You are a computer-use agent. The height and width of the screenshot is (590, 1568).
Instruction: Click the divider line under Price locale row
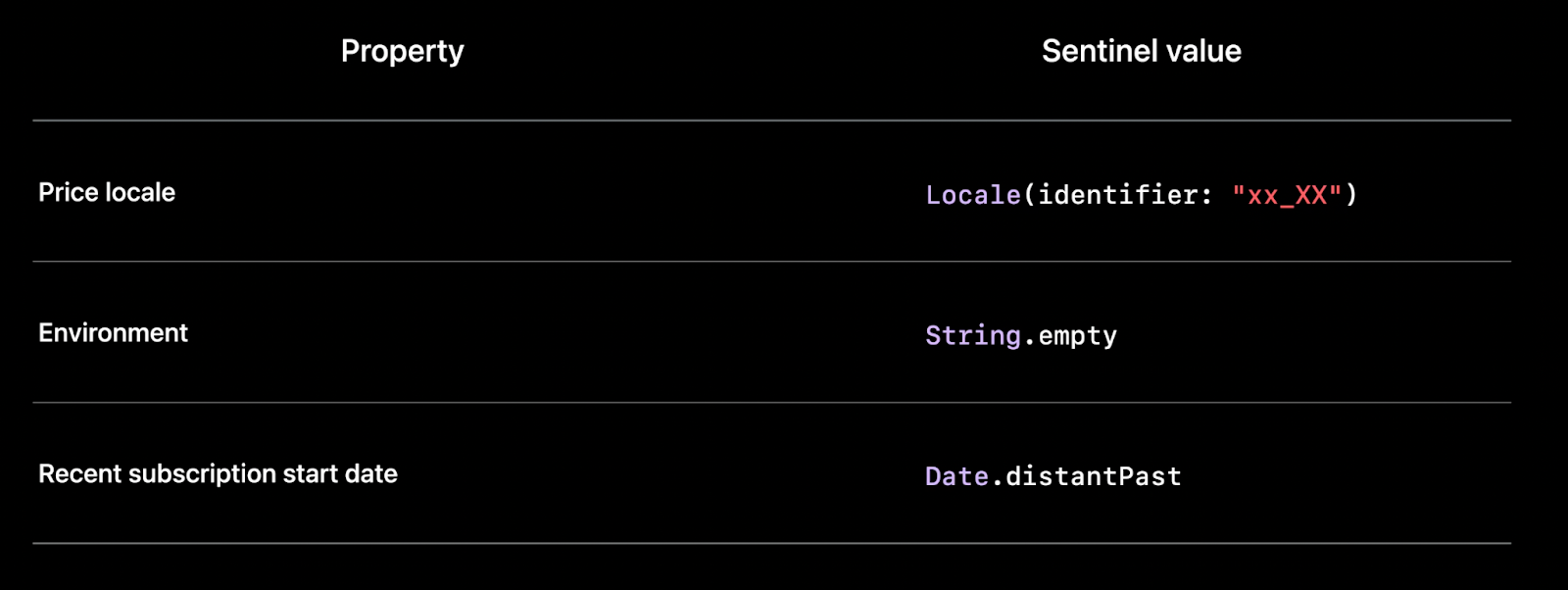pos(772,262)
